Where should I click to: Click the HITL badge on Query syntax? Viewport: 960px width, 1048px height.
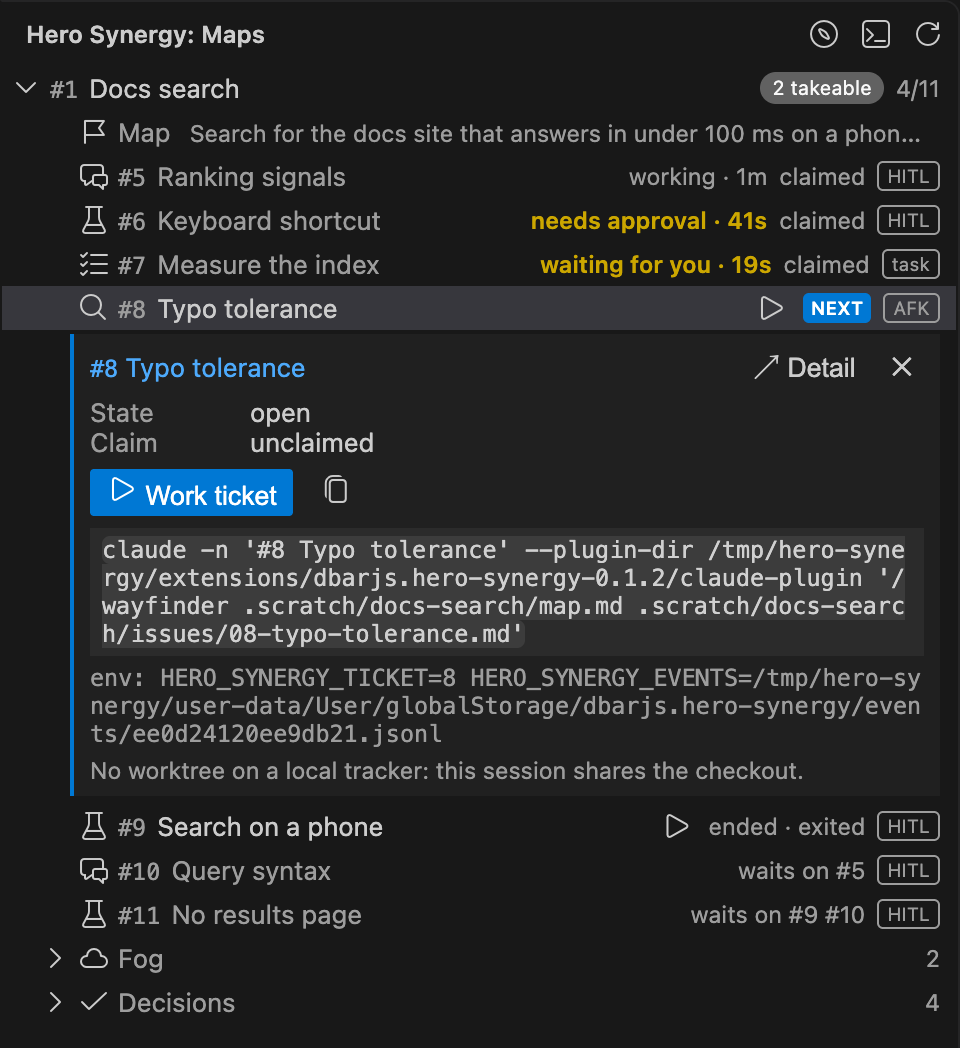click(x=909, y=870)
